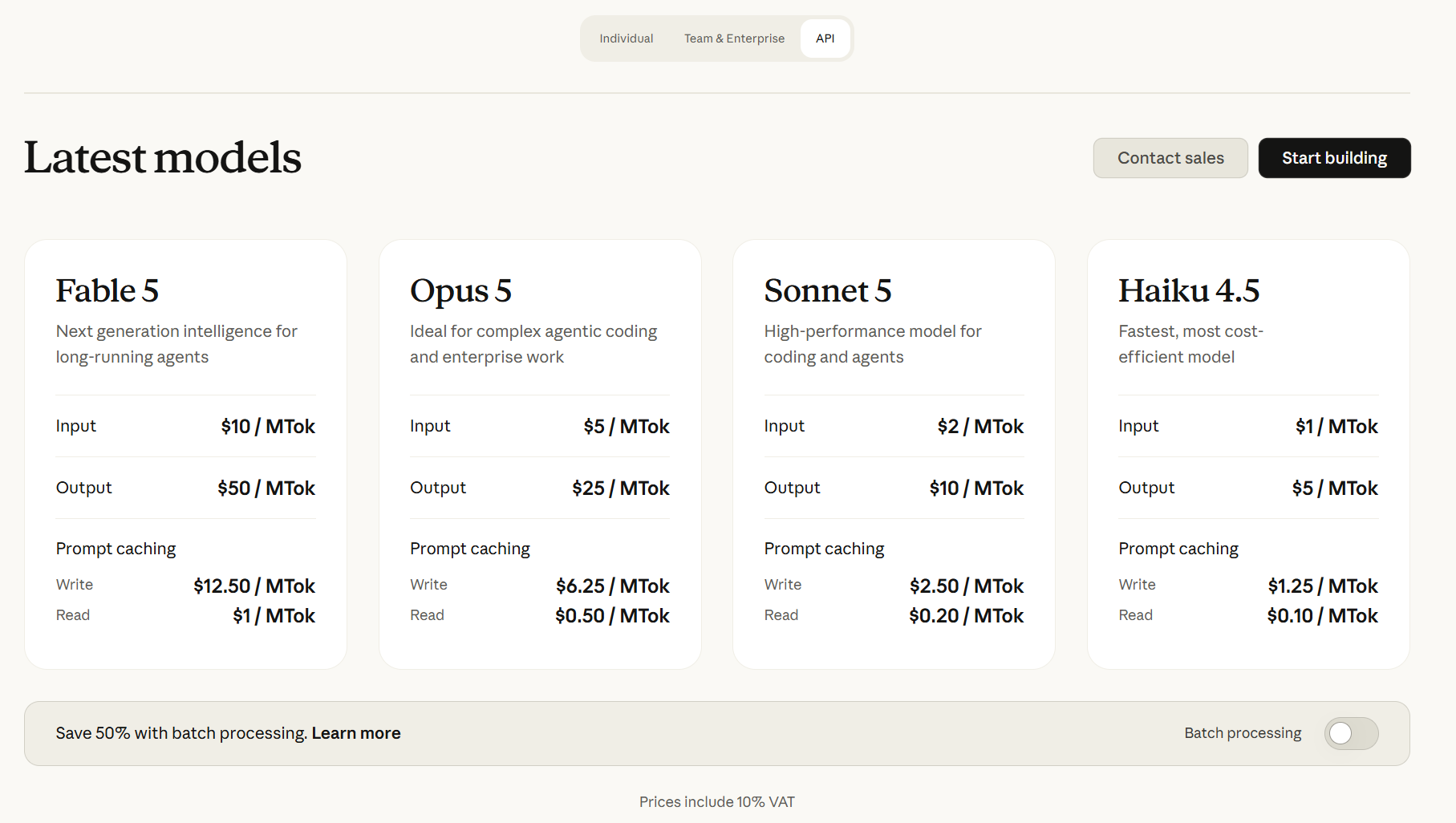
Task: Click the Opus 5 description about agentic coding
Action: tap(533, 344)
